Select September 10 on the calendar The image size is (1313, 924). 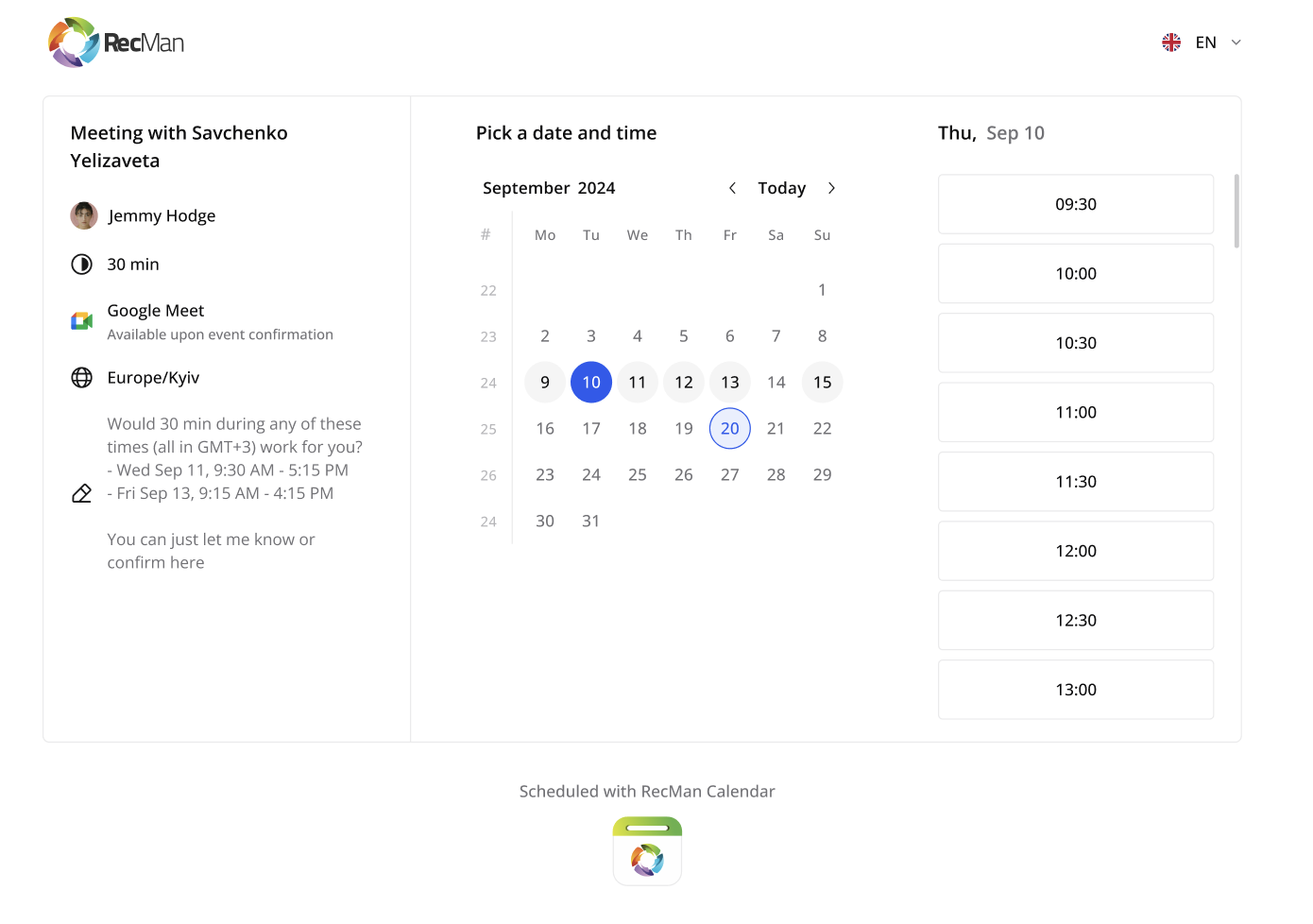tap(591, 383)
